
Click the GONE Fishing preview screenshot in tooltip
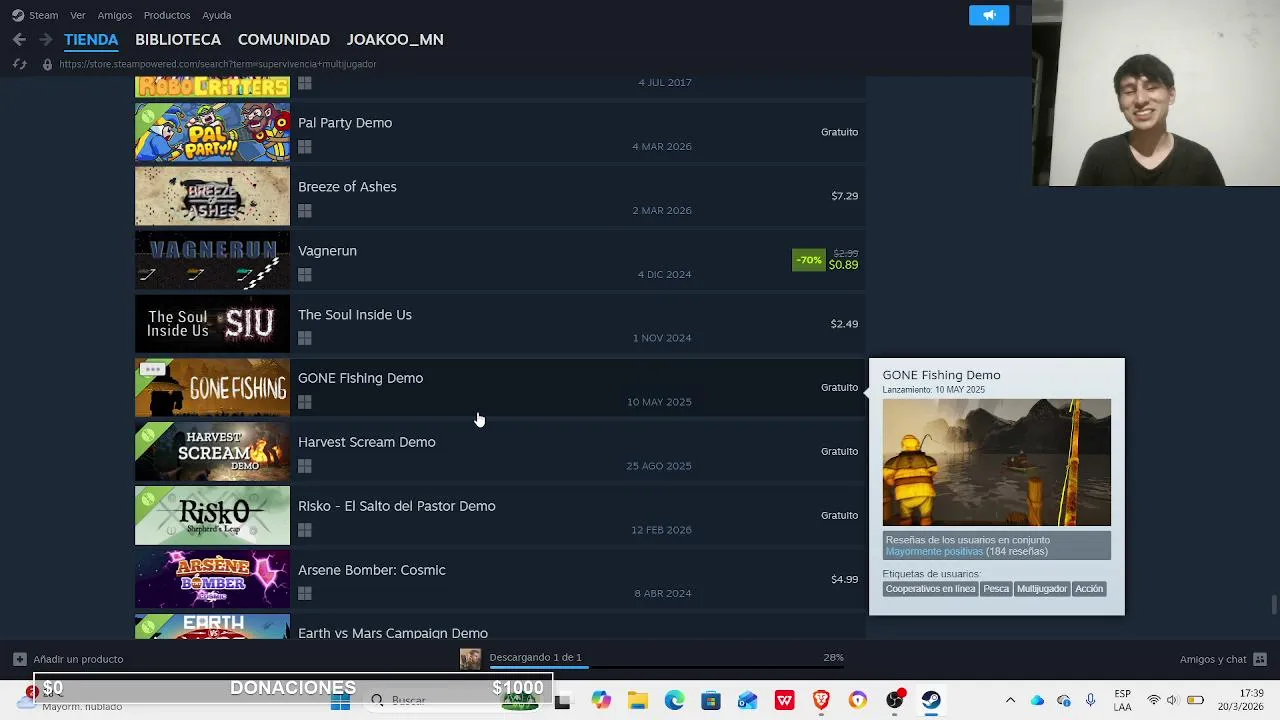(996, 462)
